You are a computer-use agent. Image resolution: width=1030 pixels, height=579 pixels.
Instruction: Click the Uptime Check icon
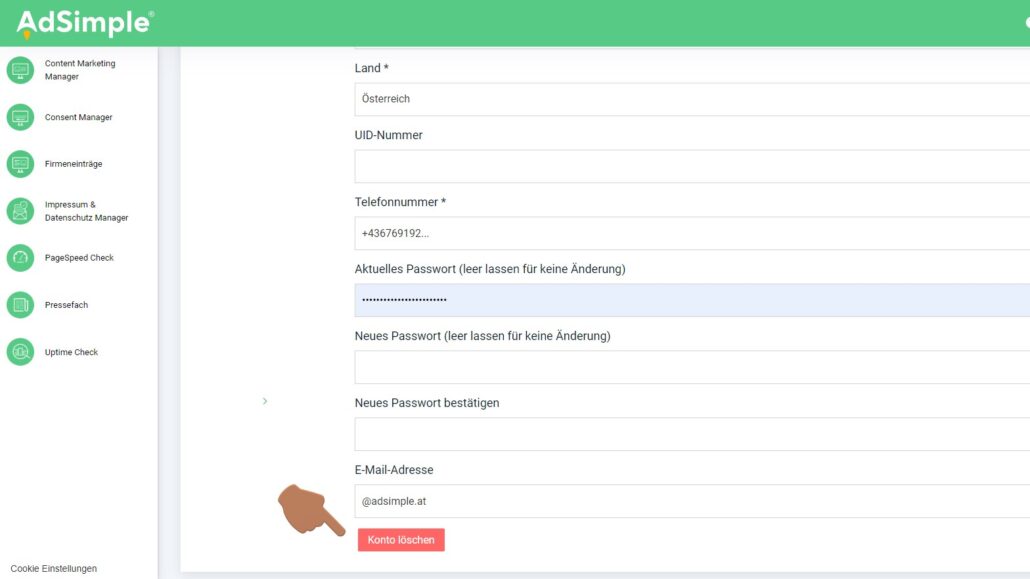tap(20, 352)
